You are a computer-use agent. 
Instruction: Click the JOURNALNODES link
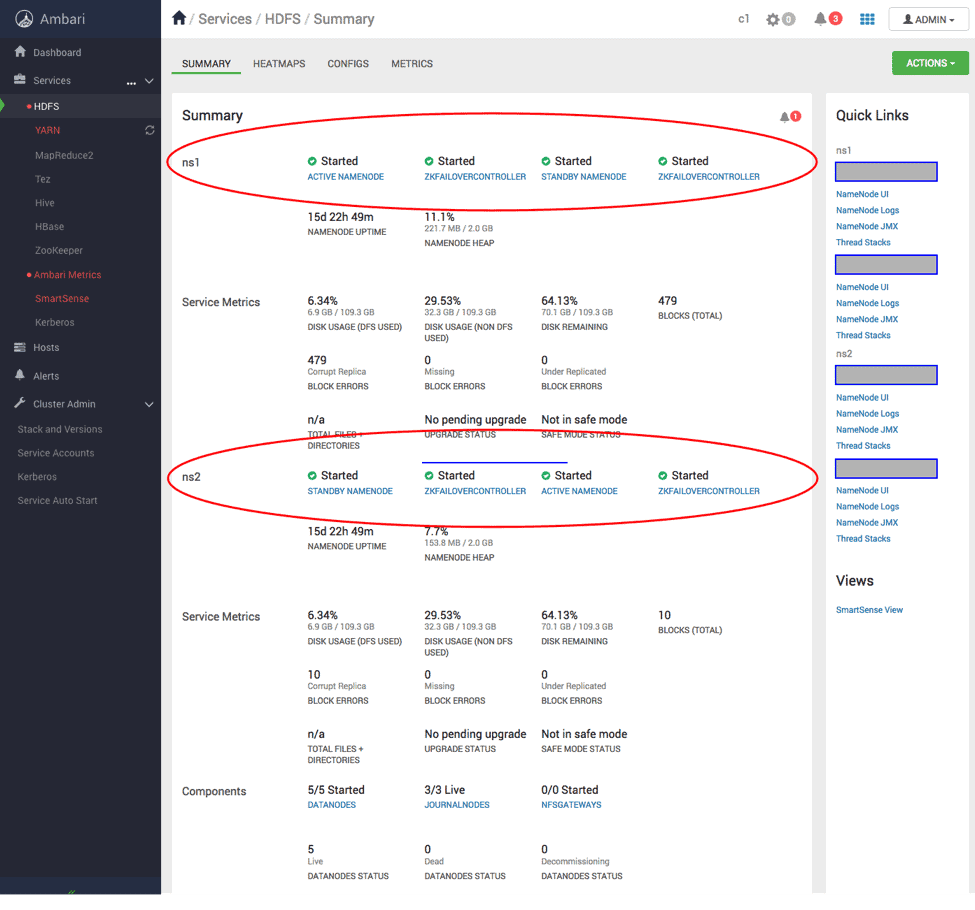click(x=457, y=805)
